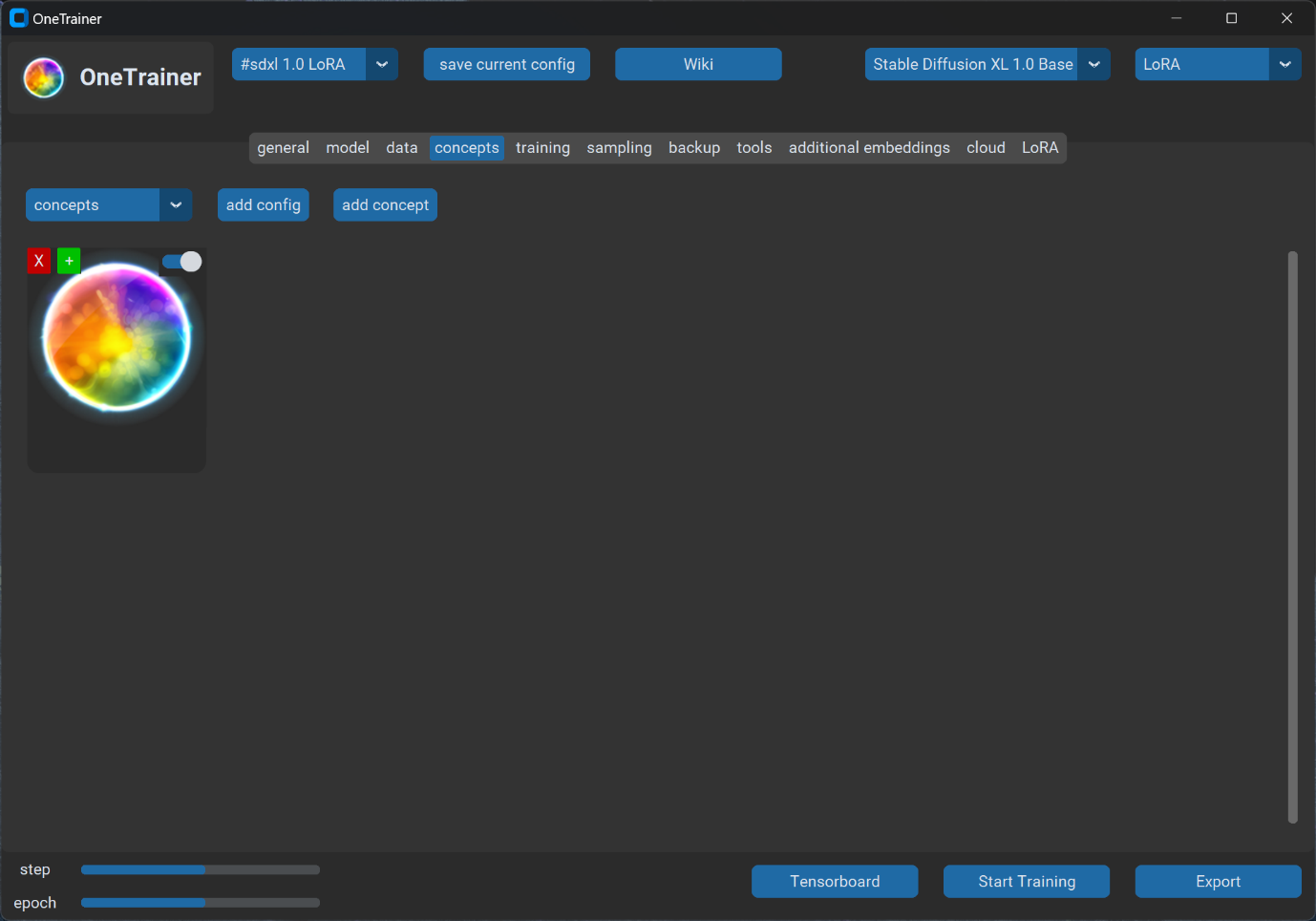Click the OneTrainer title bar app icon
The height and width of the screenshot is (921, 1316).
(18, 18)
